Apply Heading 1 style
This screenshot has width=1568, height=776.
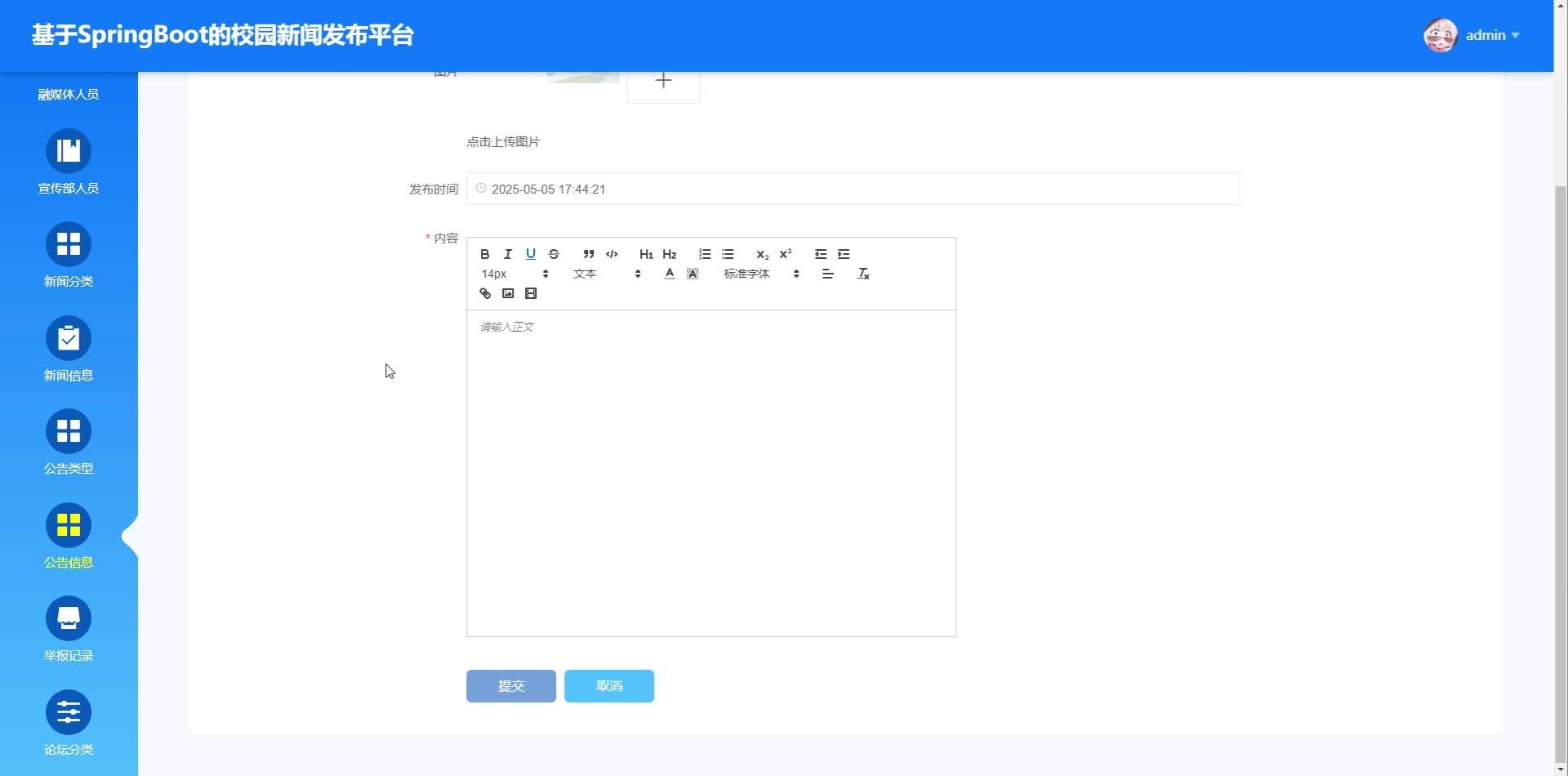point(646,254)
